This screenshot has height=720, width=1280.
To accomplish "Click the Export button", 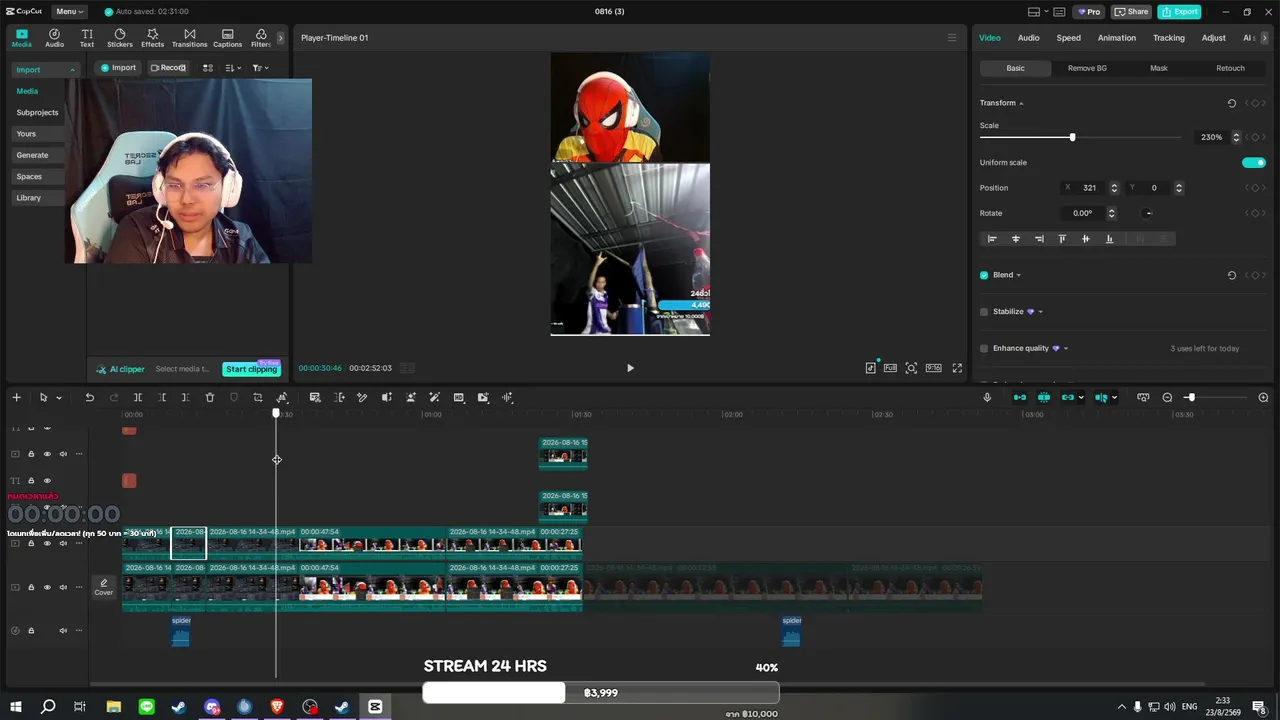I will pos(1179,12).
